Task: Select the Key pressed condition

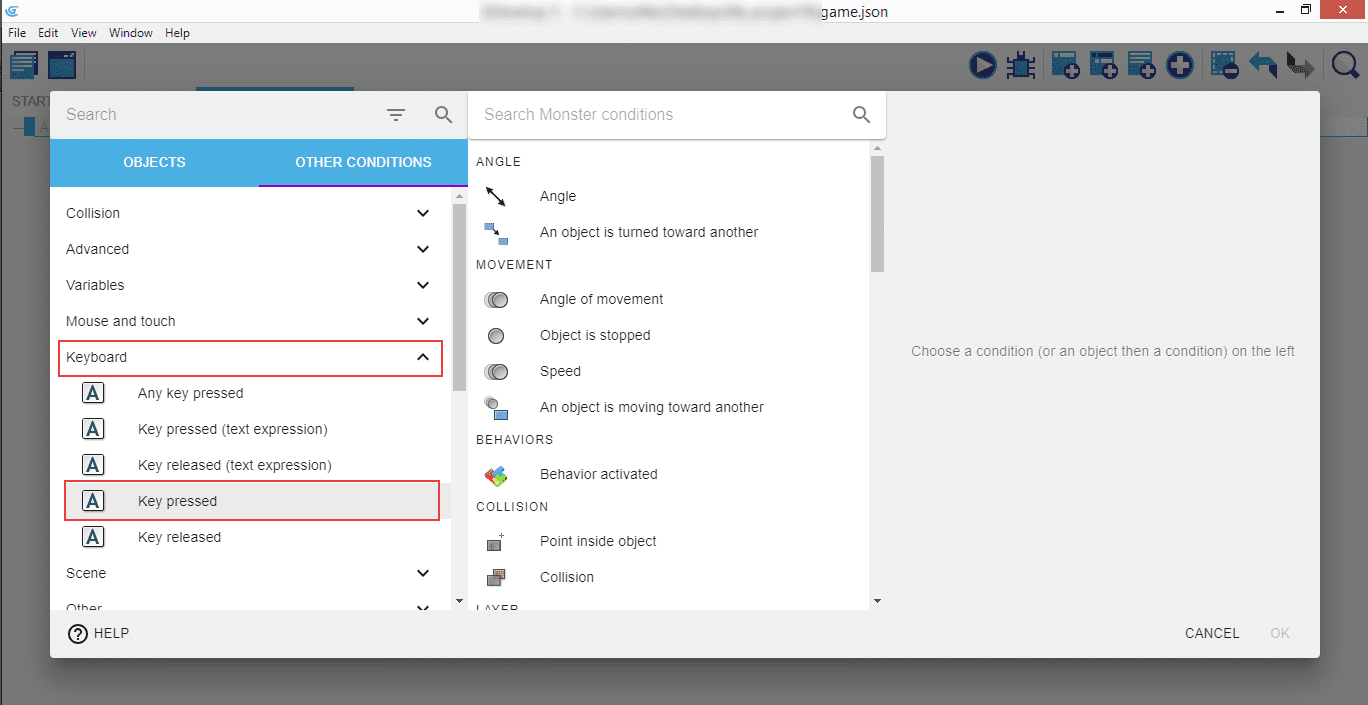Action: (x=178, y=501)
